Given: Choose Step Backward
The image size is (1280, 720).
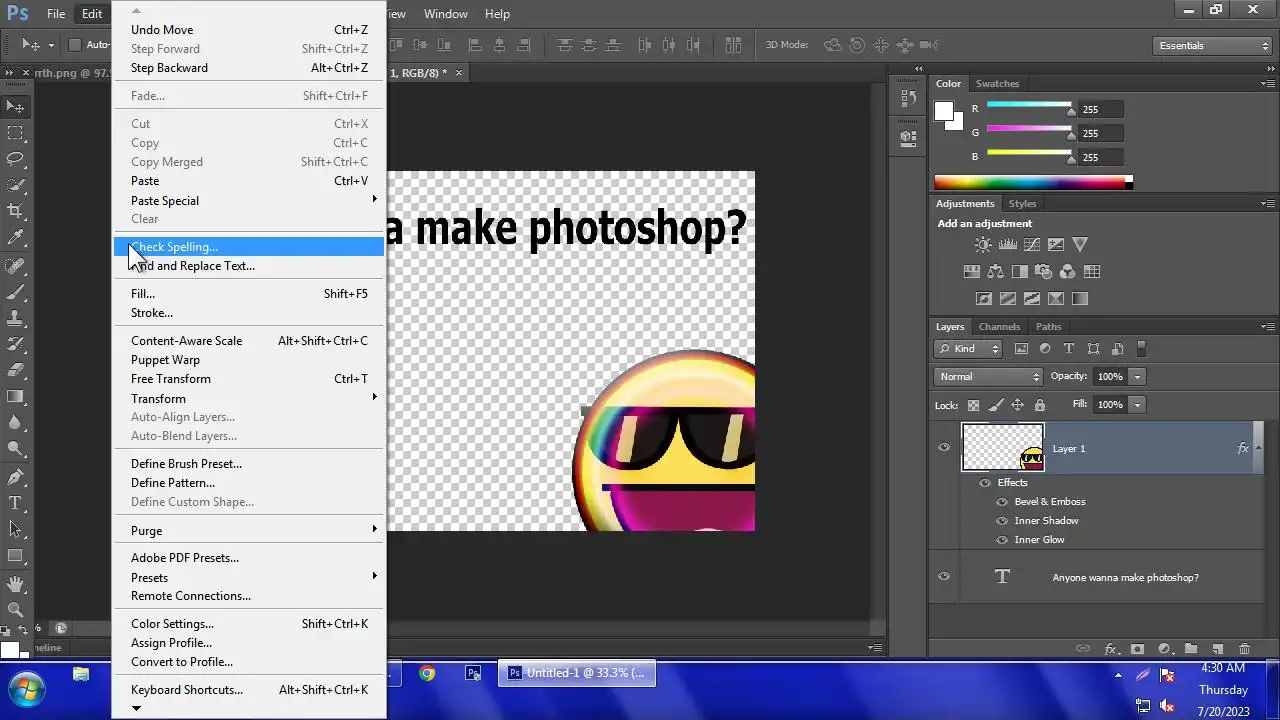Looking at the screenshot, I should pos(249,68).
